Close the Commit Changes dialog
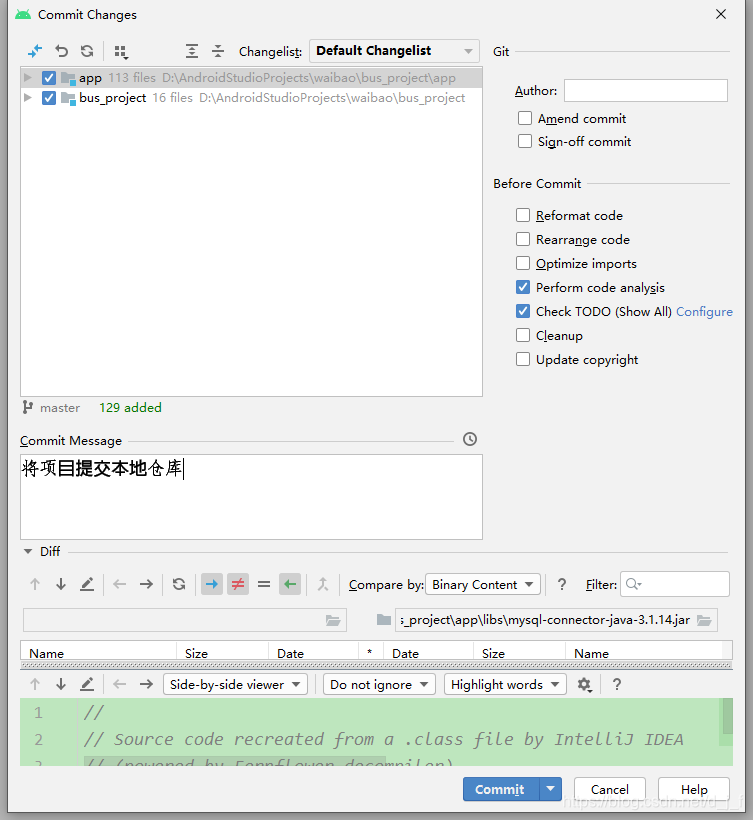 click(721, 14)
